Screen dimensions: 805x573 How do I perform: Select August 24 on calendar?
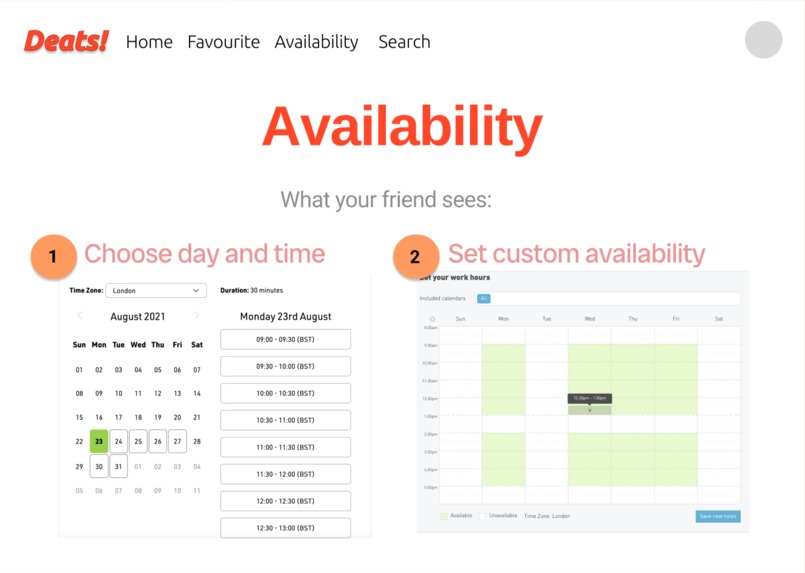pos(119,441)
